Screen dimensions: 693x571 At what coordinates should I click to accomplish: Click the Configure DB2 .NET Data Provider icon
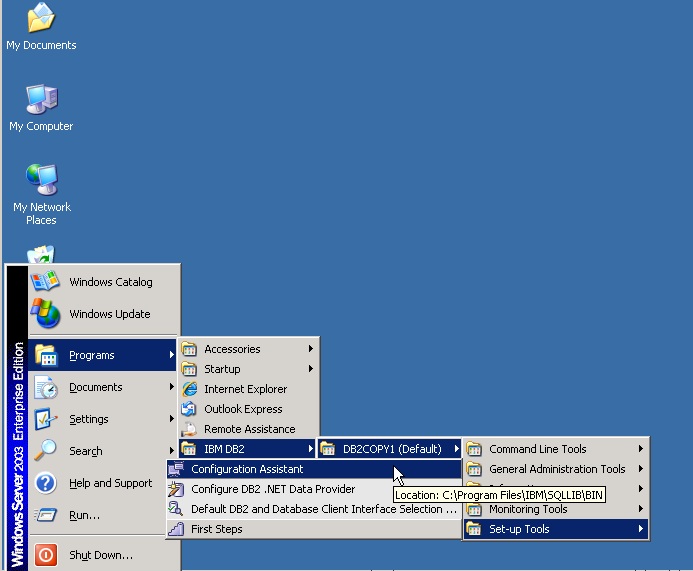(176, 489)
